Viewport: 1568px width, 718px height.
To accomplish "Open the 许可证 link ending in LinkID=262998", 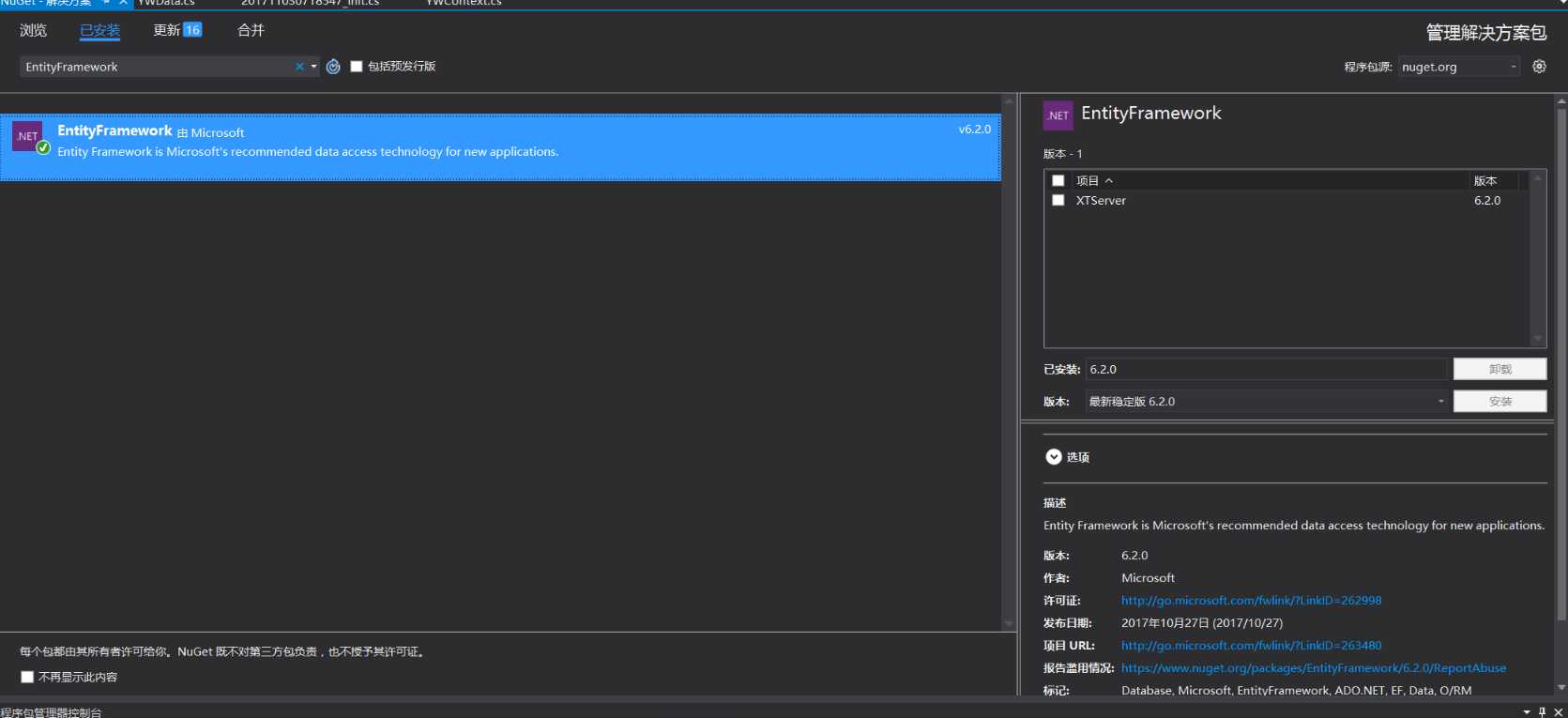I will tap(1251, 601).
